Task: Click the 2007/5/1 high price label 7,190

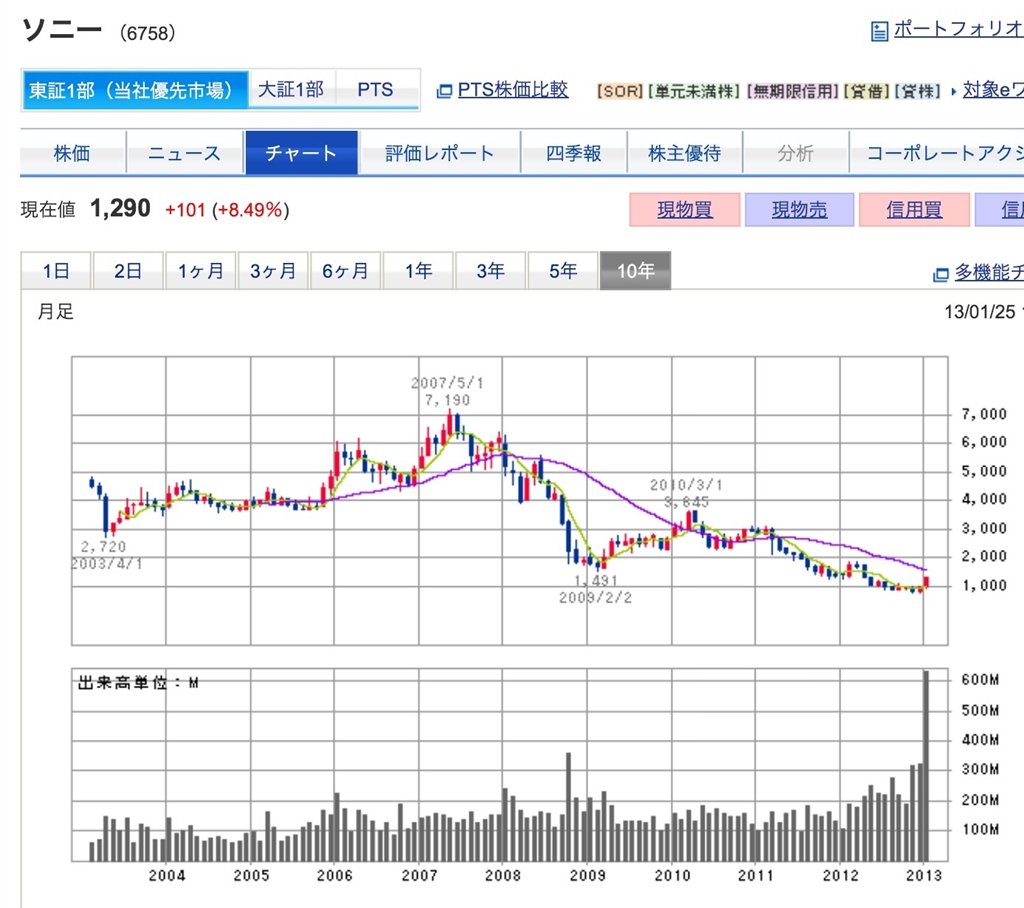Action: tap(447, 400)
